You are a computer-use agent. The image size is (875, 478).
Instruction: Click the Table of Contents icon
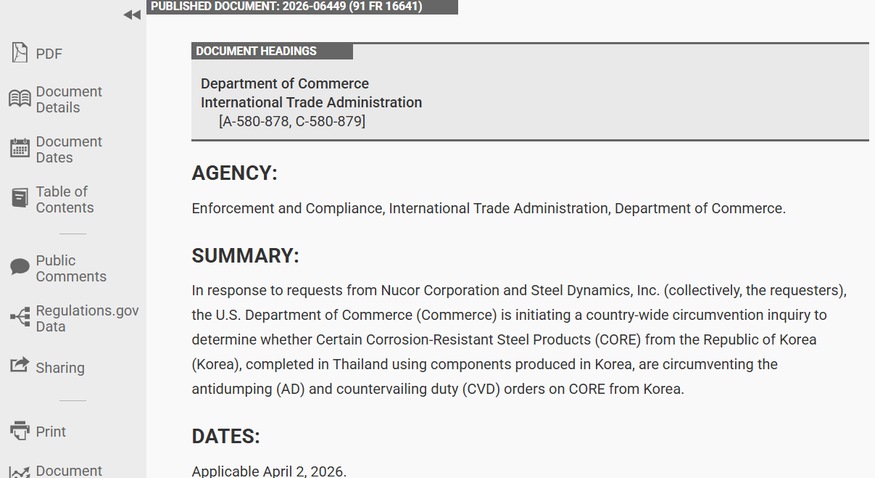point(19,199)
